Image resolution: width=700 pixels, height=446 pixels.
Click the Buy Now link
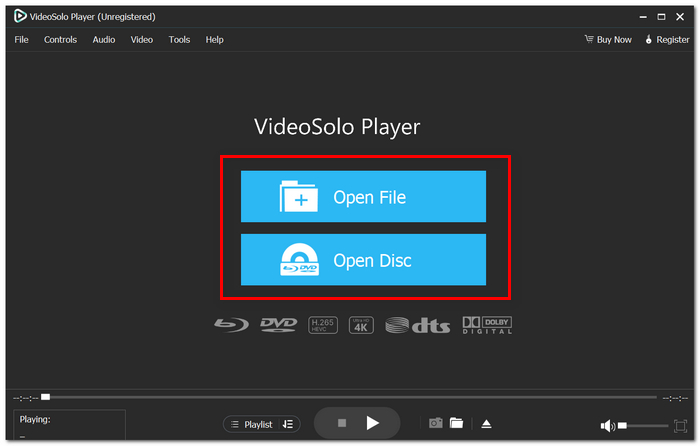pyautogui.click(x=608, y=40)
